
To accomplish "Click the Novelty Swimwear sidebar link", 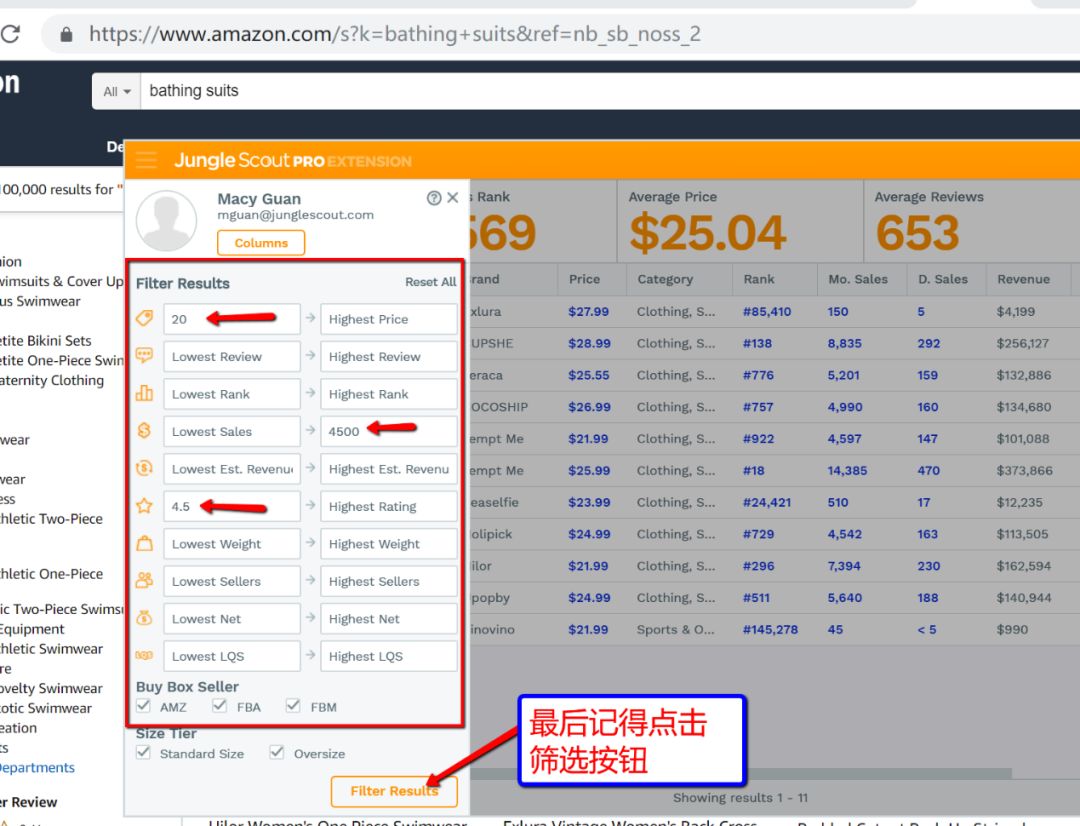I will tap(51, 688).
